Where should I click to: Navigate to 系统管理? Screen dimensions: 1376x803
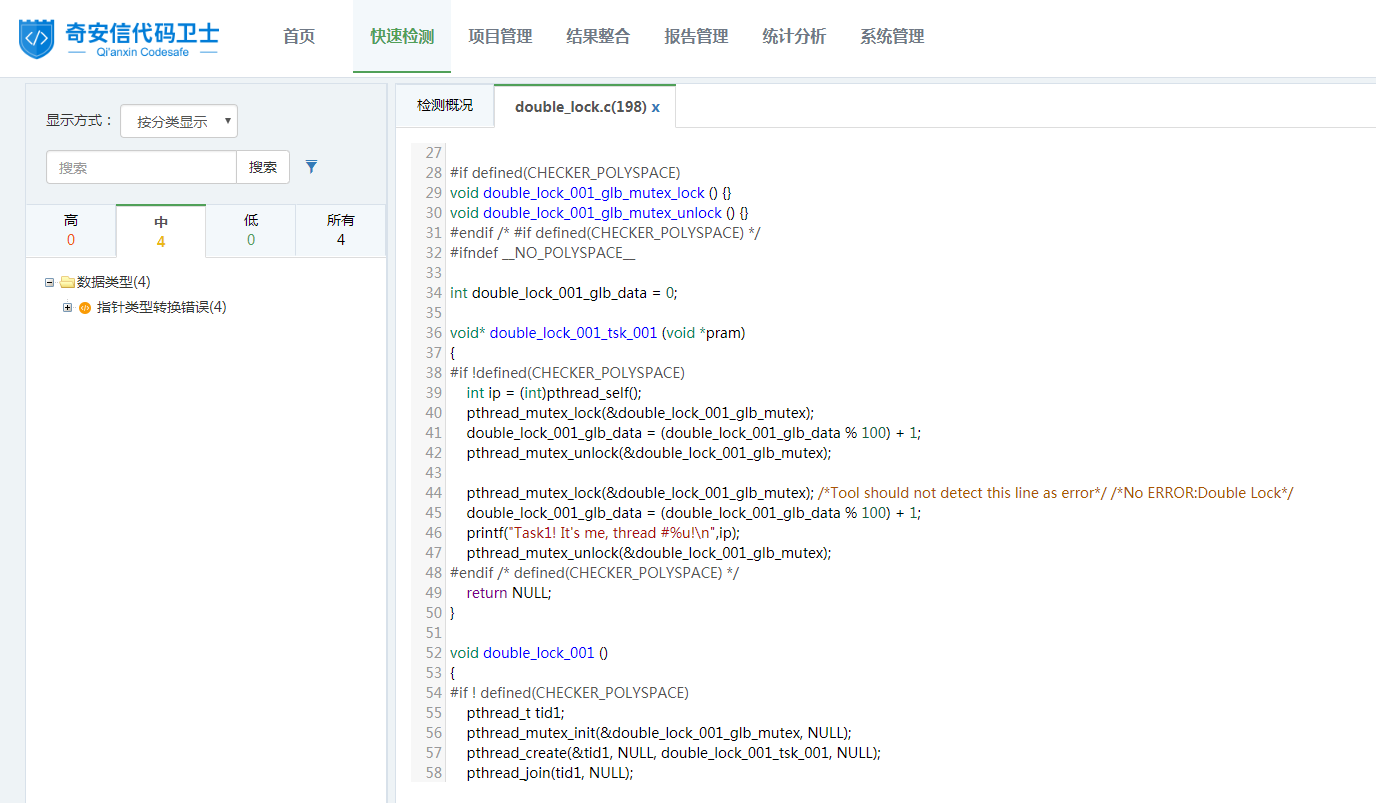(x=892, y=37)
